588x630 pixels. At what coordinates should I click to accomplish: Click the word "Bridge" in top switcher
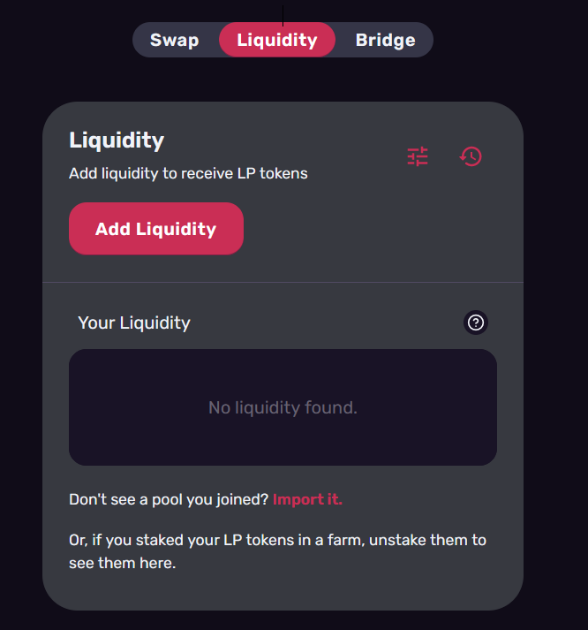(385, 40)
